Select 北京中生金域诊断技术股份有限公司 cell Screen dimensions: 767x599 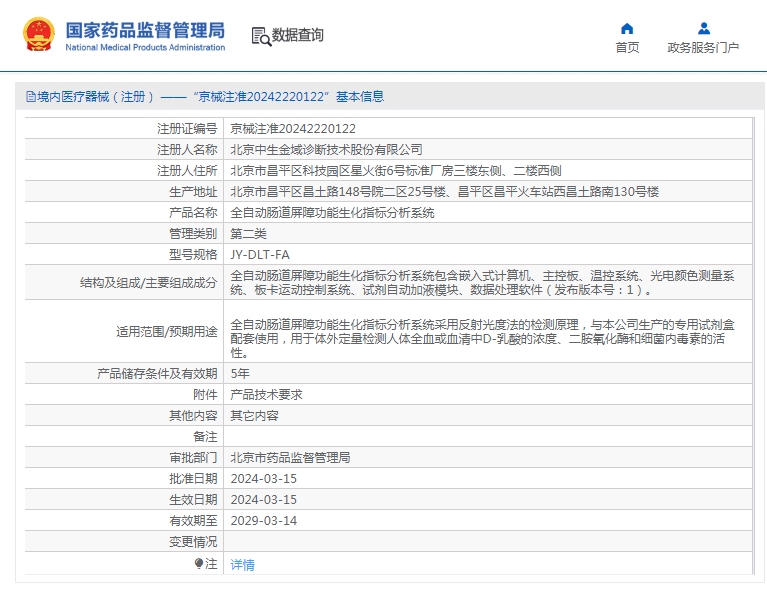pyautogui.click(x=326, y=150)
